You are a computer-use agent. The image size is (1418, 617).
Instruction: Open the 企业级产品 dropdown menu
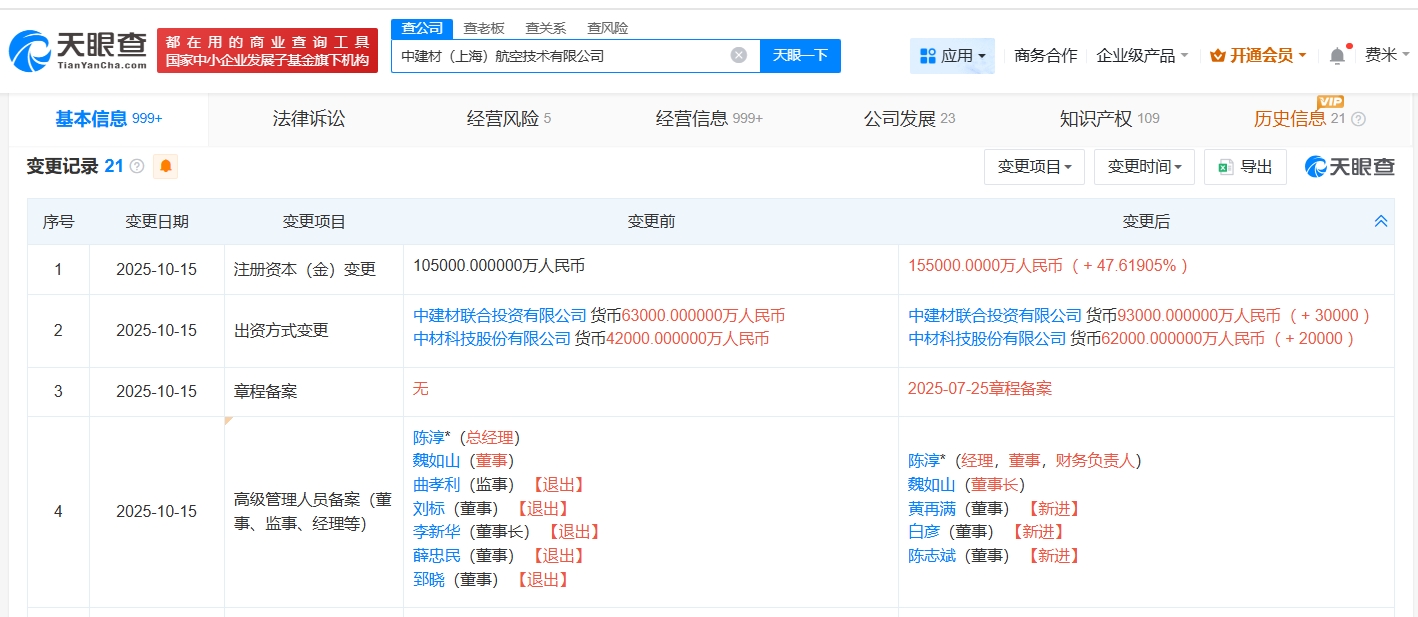pyautogui.click(x=1142, y=56)
